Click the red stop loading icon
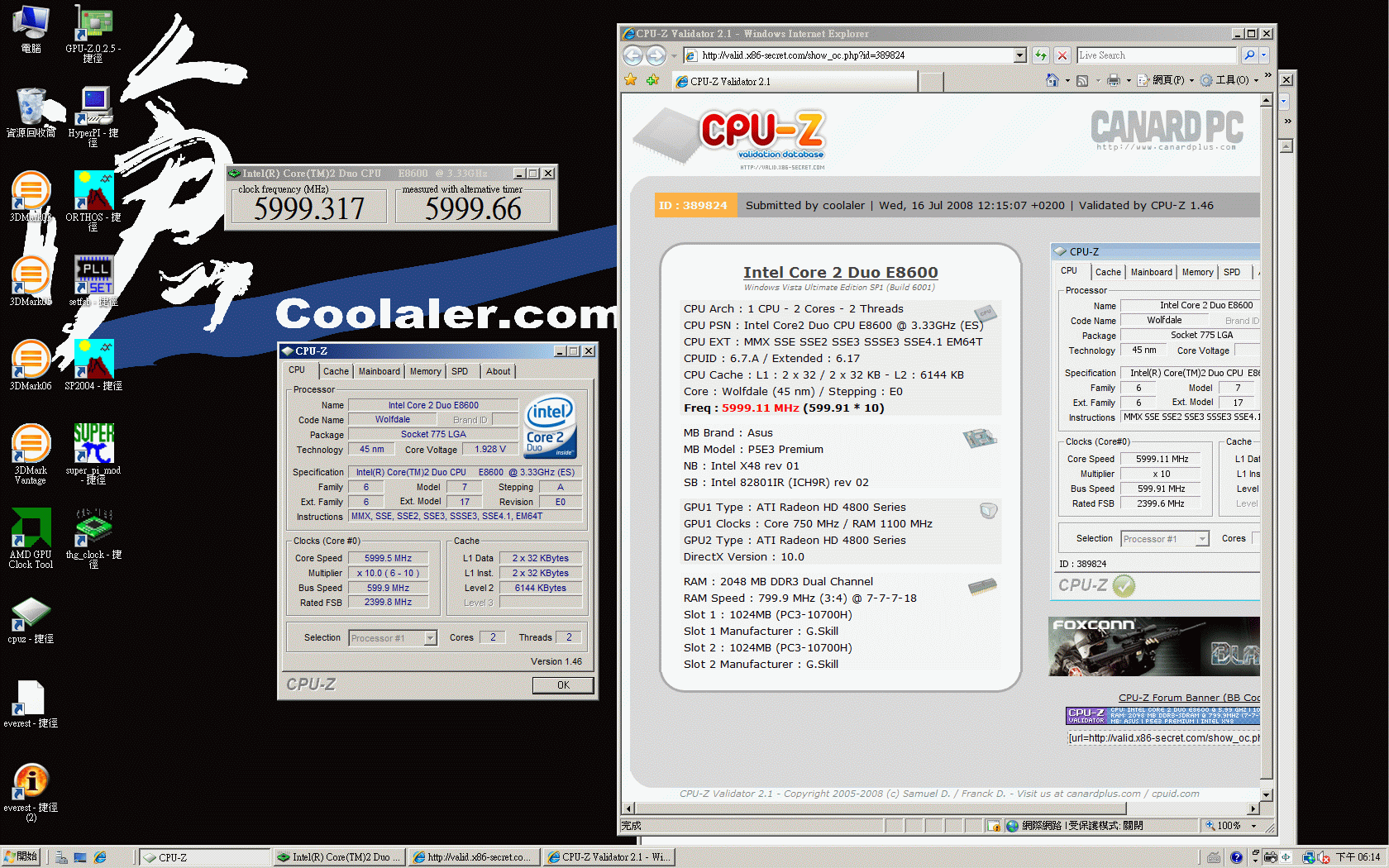 [1063, 55]
